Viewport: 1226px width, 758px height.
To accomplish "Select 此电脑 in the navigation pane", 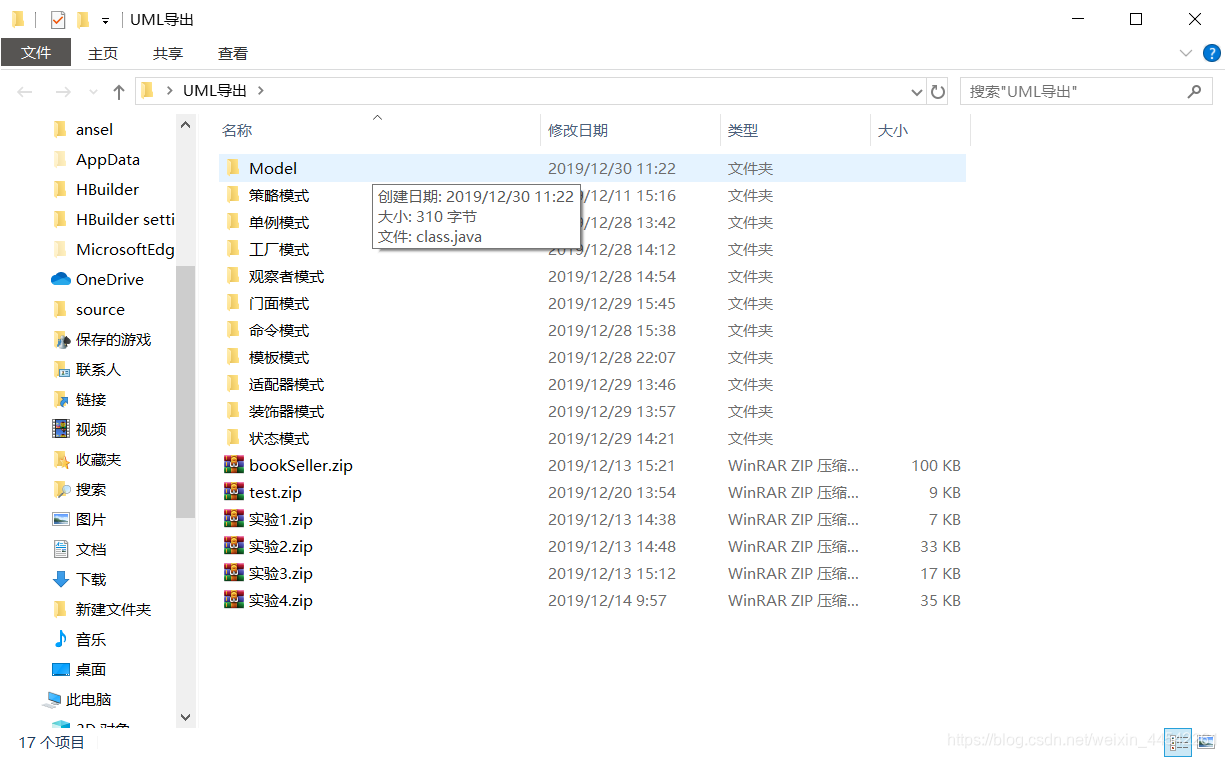I will coord(88,699).
